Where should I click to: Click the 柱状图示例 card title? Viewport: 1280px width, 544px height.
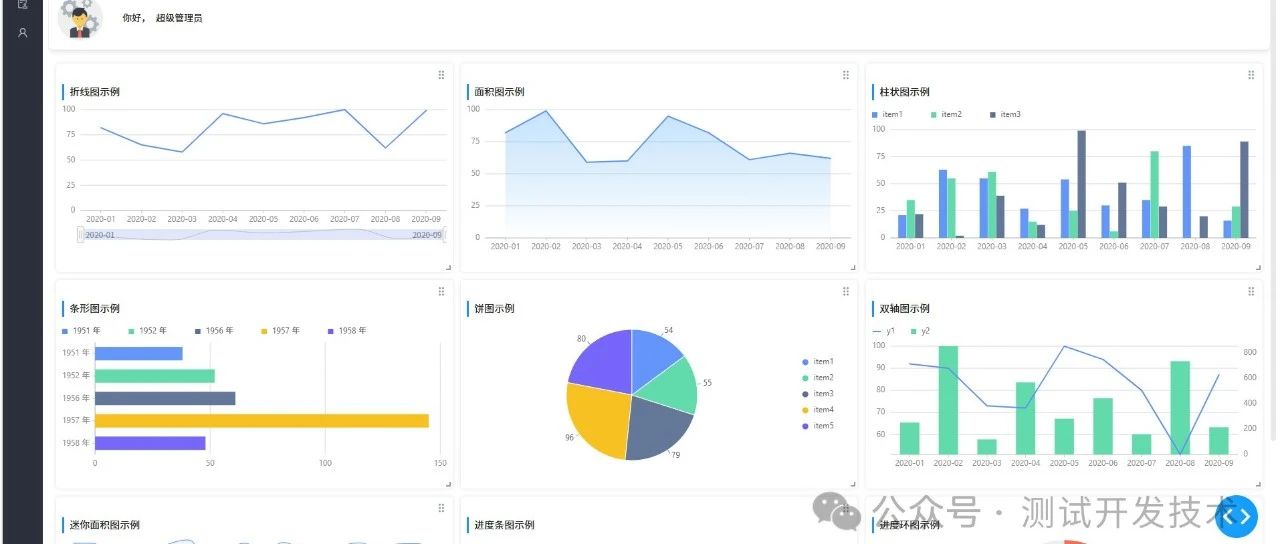click(x=904, y=92)
